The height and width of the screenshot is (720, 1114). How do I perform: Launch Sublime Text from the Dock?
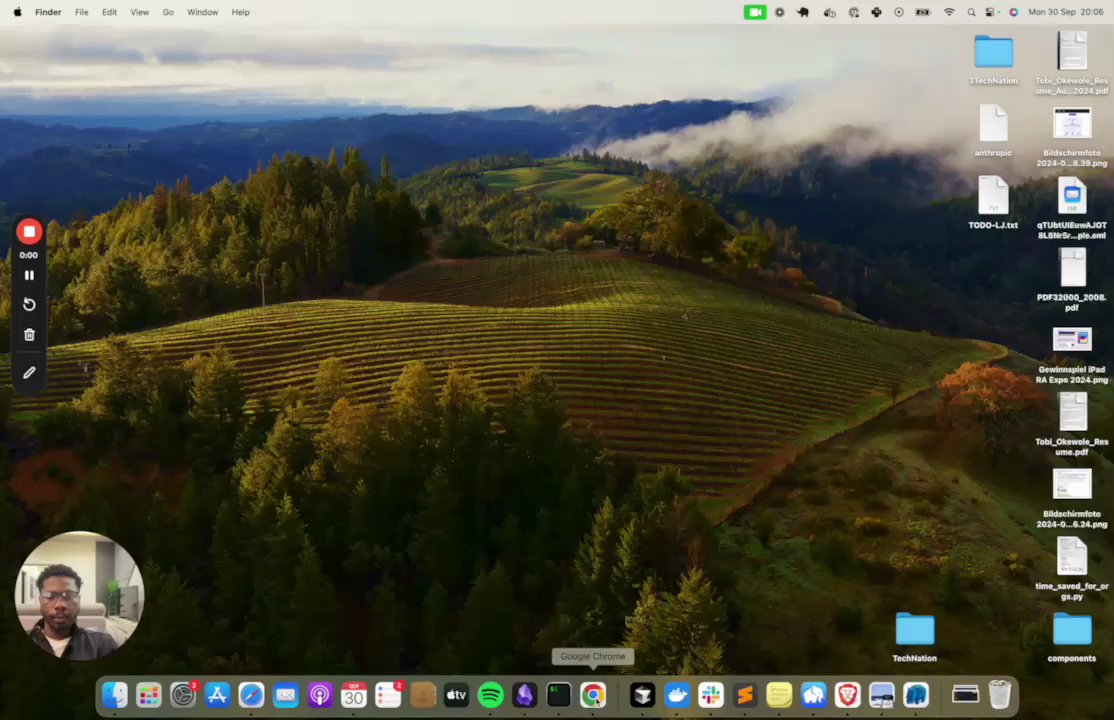(745, 695)
